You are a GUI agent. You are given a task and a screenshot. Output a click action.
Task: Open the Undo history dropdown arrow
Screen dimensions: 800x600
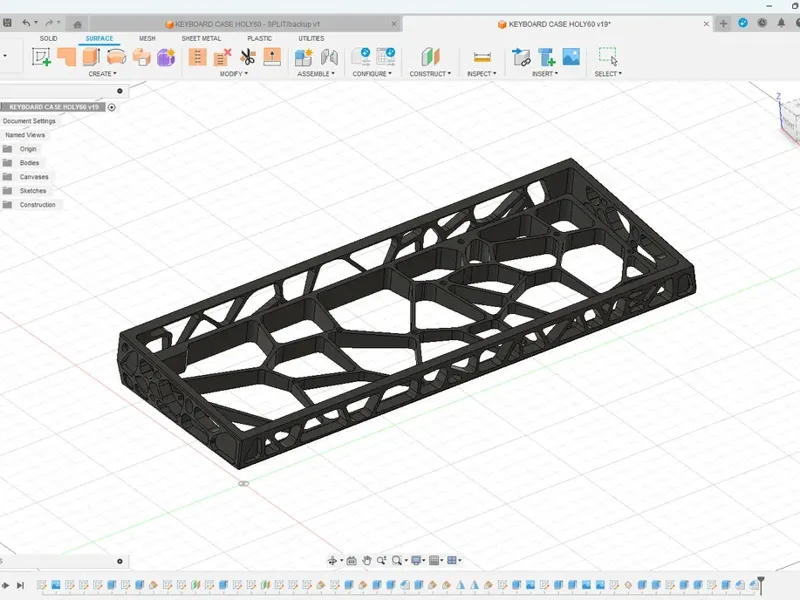[x=36, y=23]
